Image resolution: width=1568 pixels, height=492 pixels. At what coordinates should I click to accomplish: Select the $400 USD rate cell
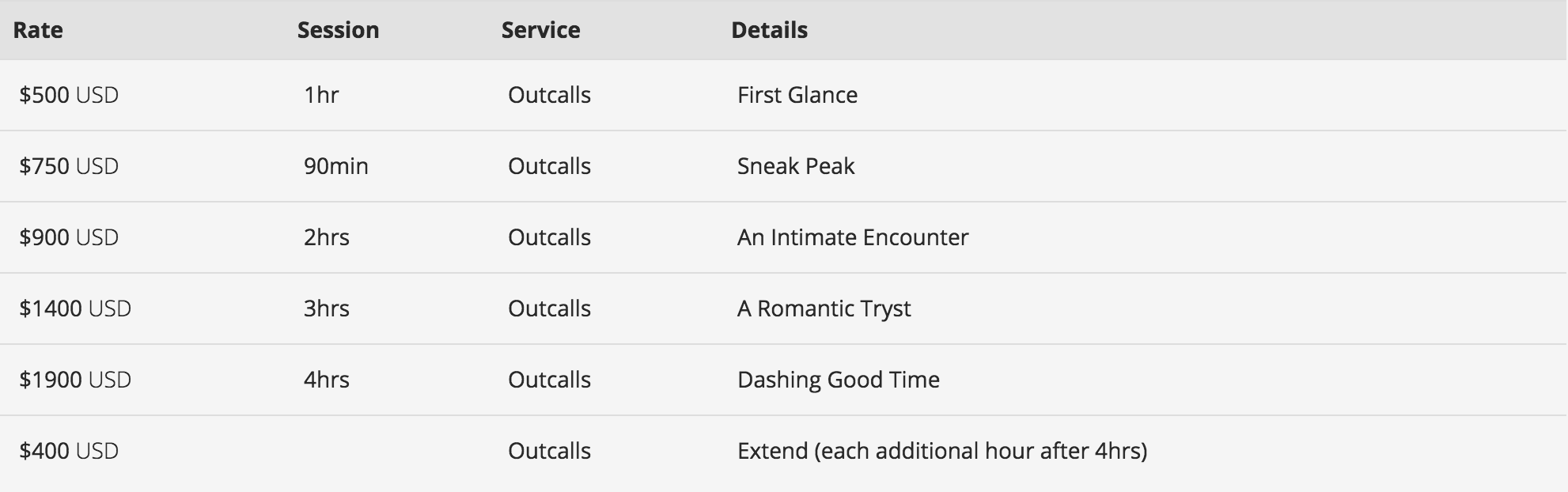(x=69, y=451)
